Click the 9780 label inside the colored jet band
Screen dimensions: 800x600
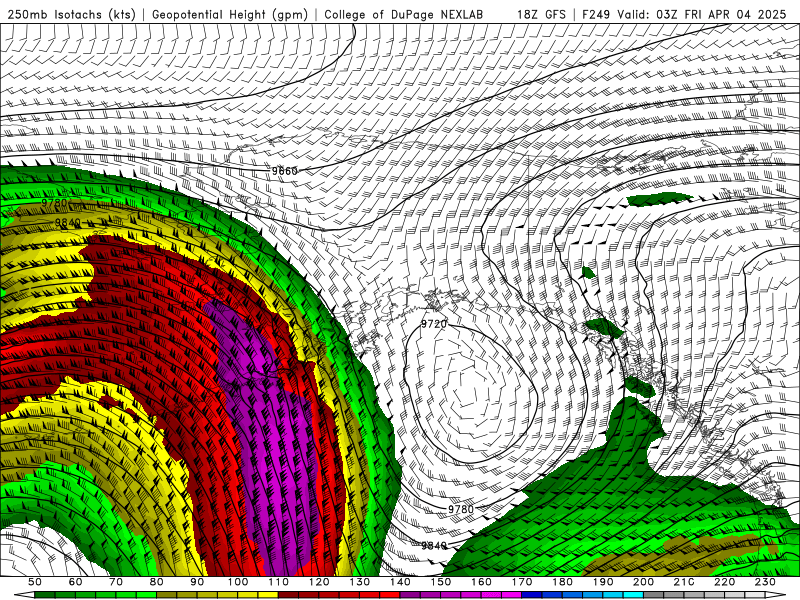click(55, 203)
